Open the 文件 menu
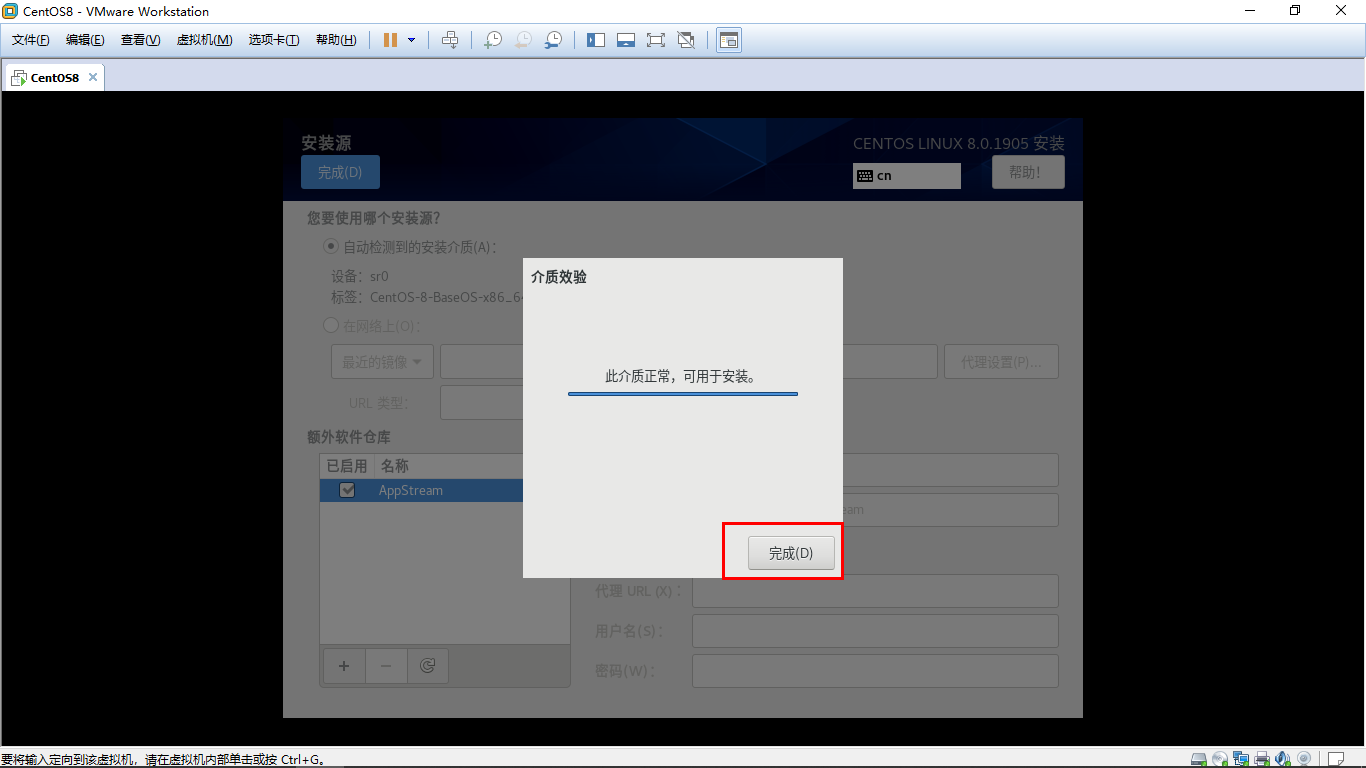 tap(31, 40)
